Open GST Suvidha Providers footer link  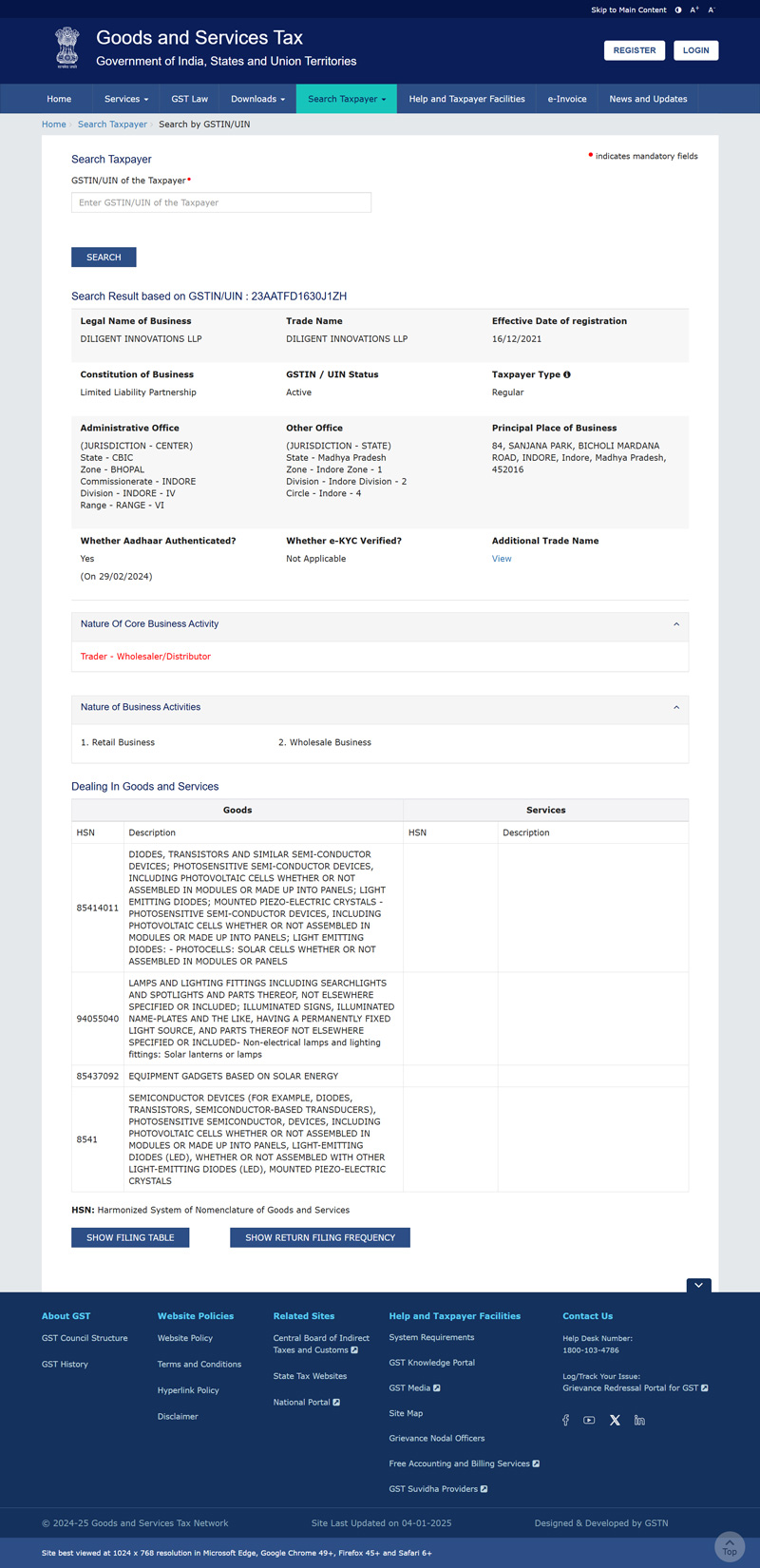click(x=438, y=1489)
